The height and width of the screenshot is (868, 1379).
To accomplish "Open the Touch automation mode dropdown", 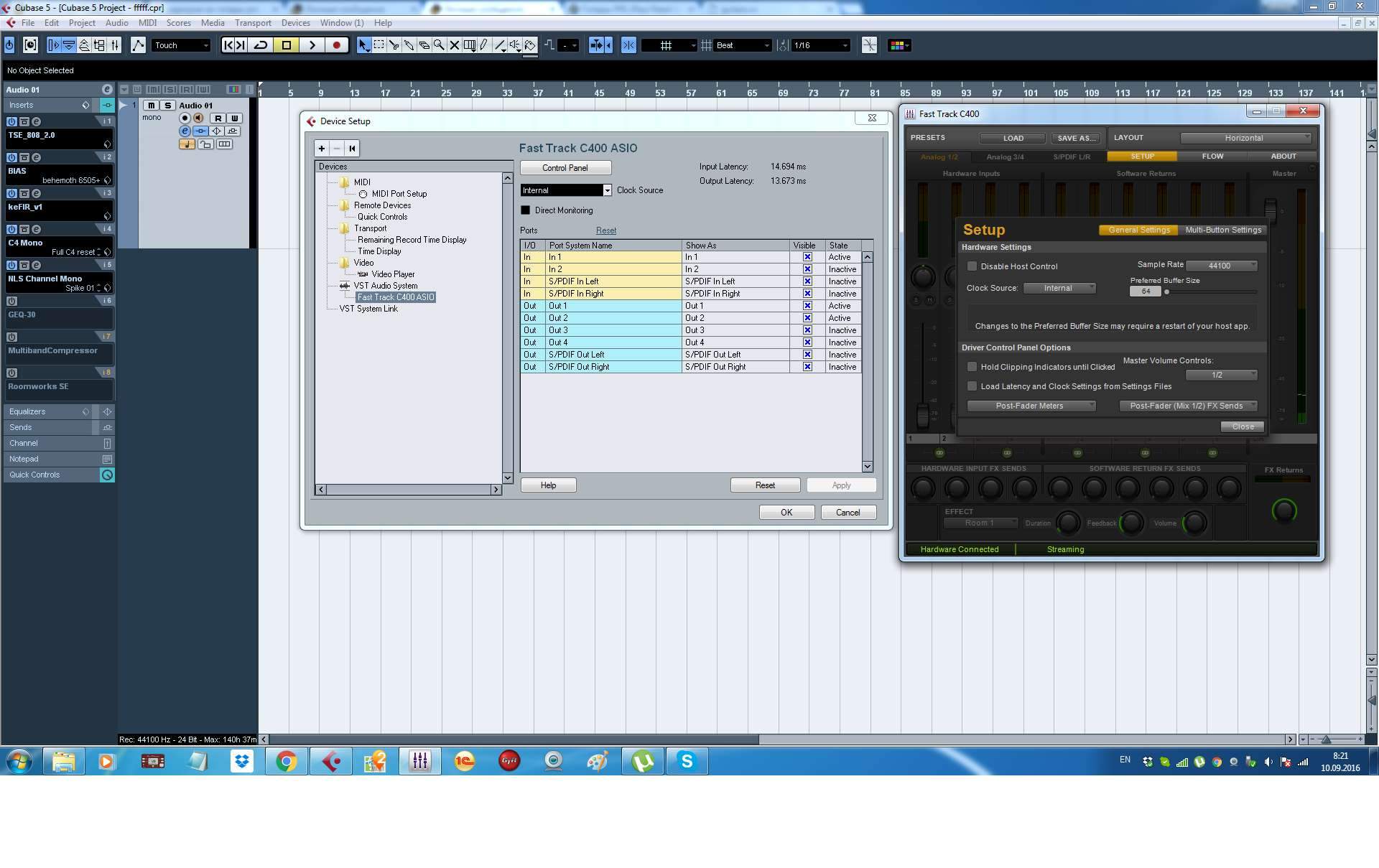I will coord(181,45).
